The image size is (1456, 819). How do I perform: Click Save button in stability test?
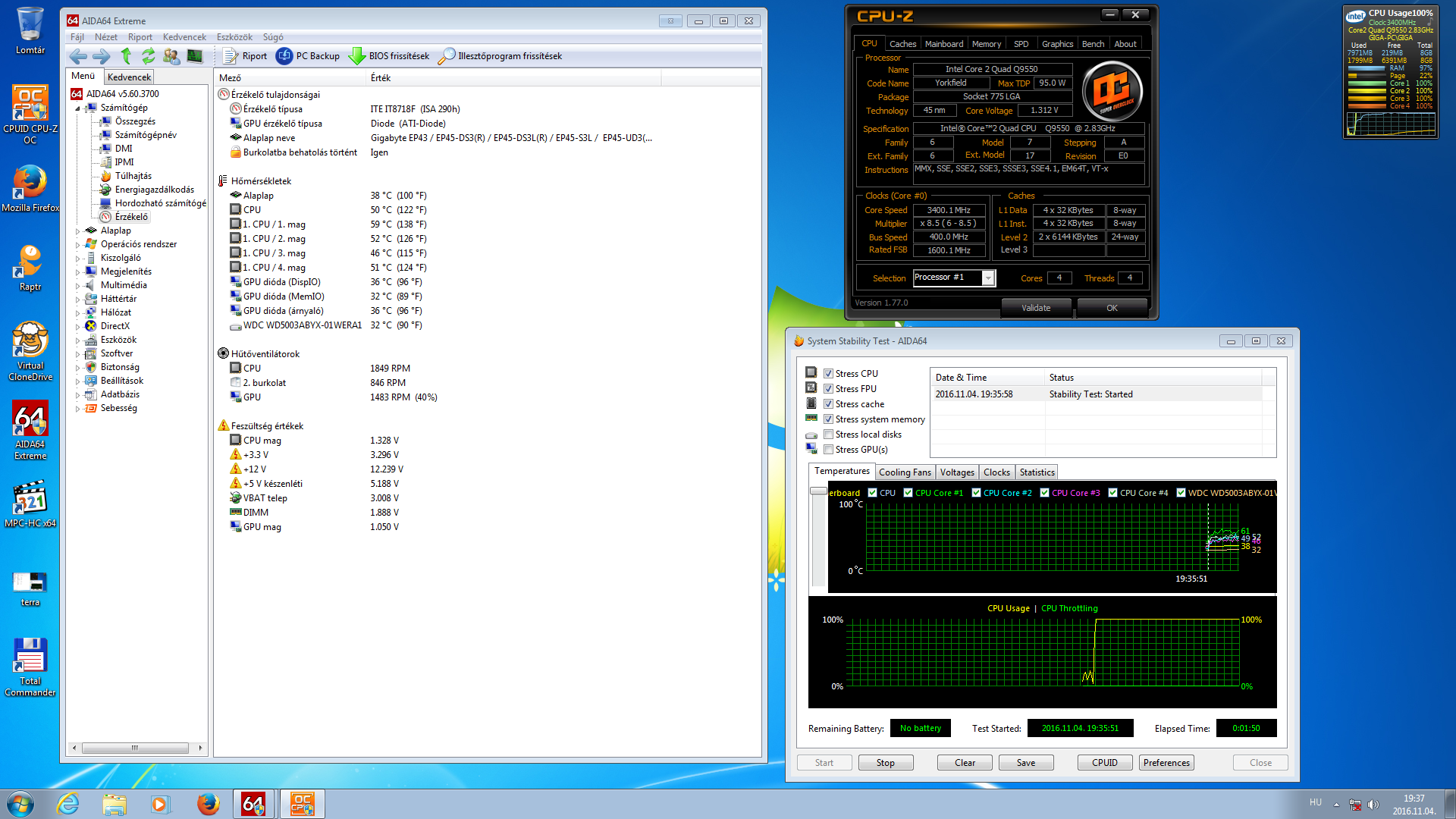(x=1026, y=763)
